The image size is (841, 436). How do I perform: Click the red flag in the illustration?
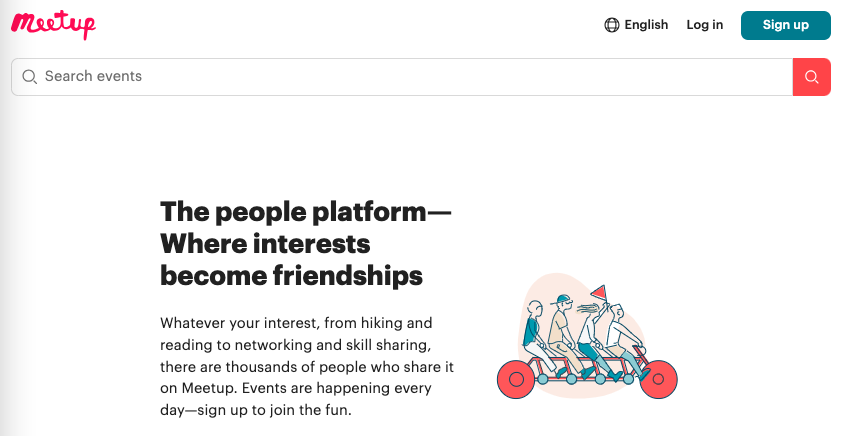pos(599,293)
